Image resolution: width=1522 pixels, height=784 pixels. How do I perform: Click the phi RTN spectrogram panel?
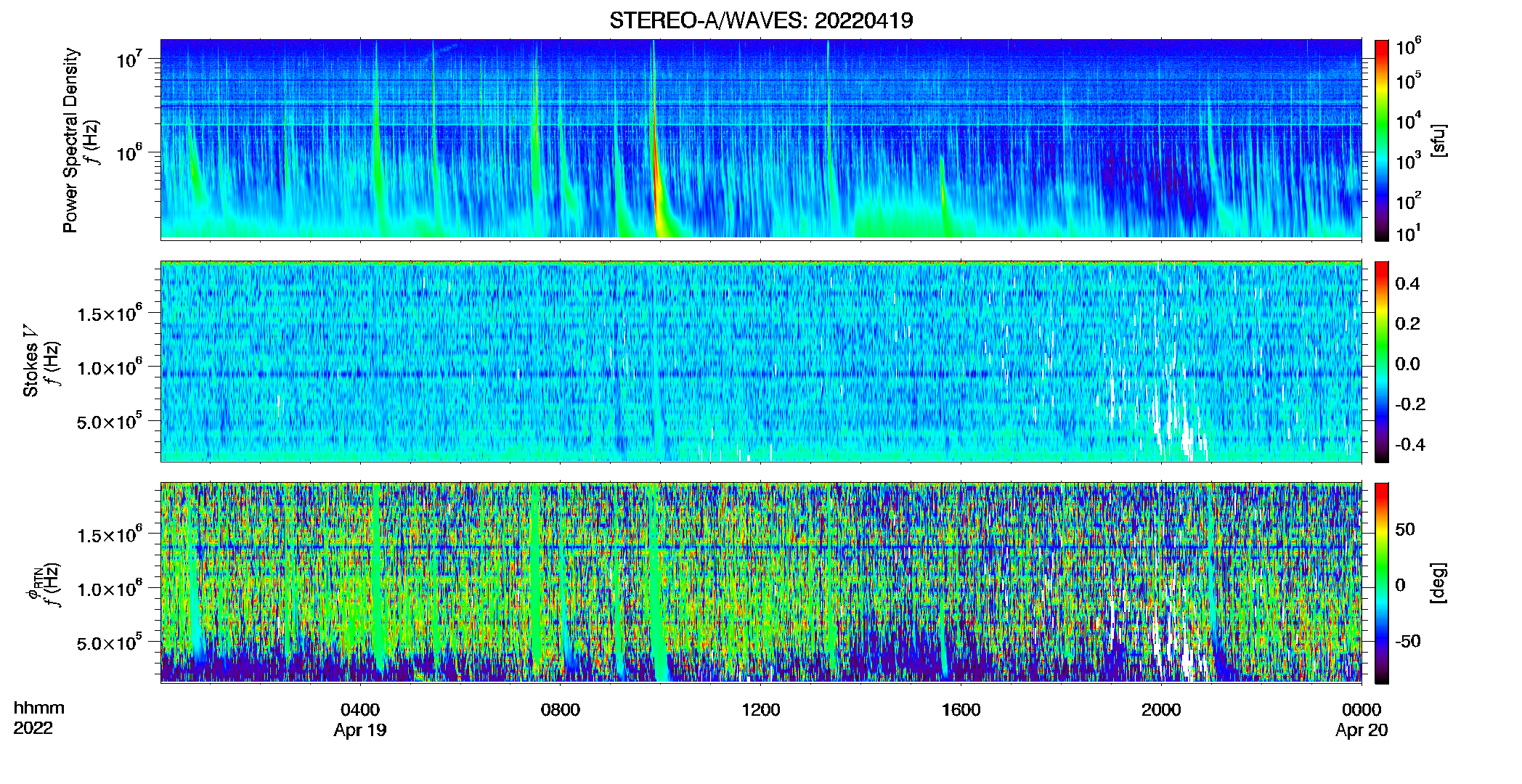(x=761, y=582)
